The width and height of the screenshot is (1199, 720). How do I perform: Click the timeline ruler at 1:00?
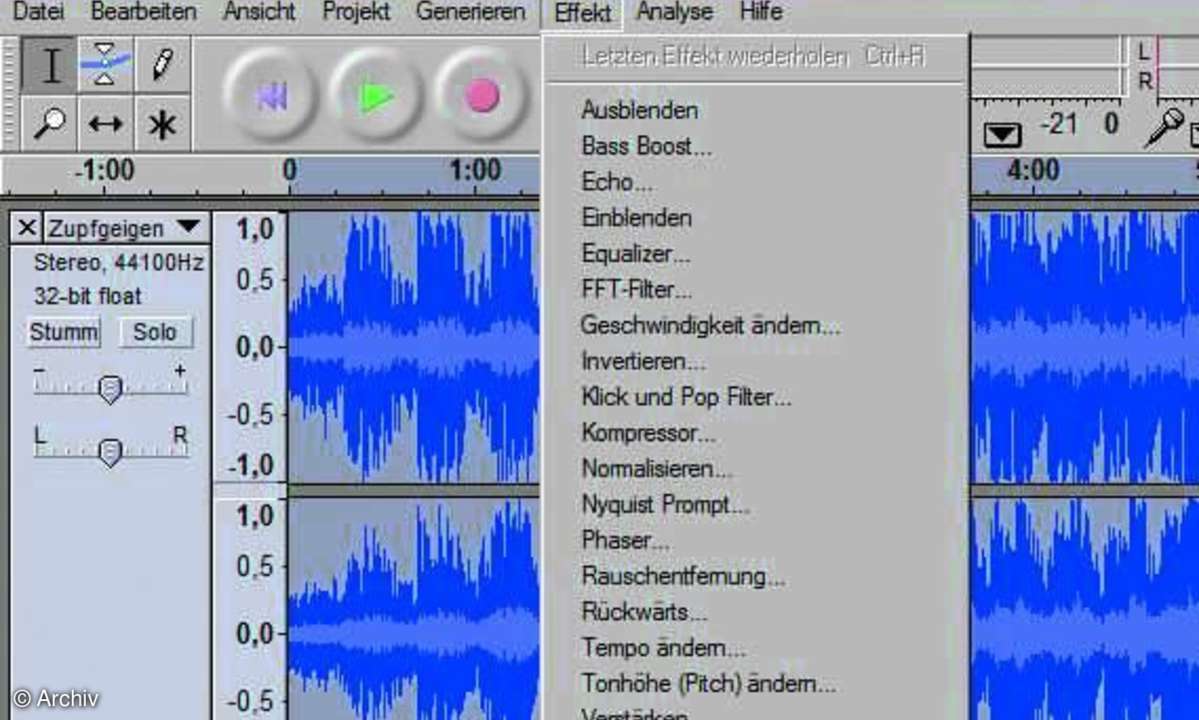click(475, 170)
